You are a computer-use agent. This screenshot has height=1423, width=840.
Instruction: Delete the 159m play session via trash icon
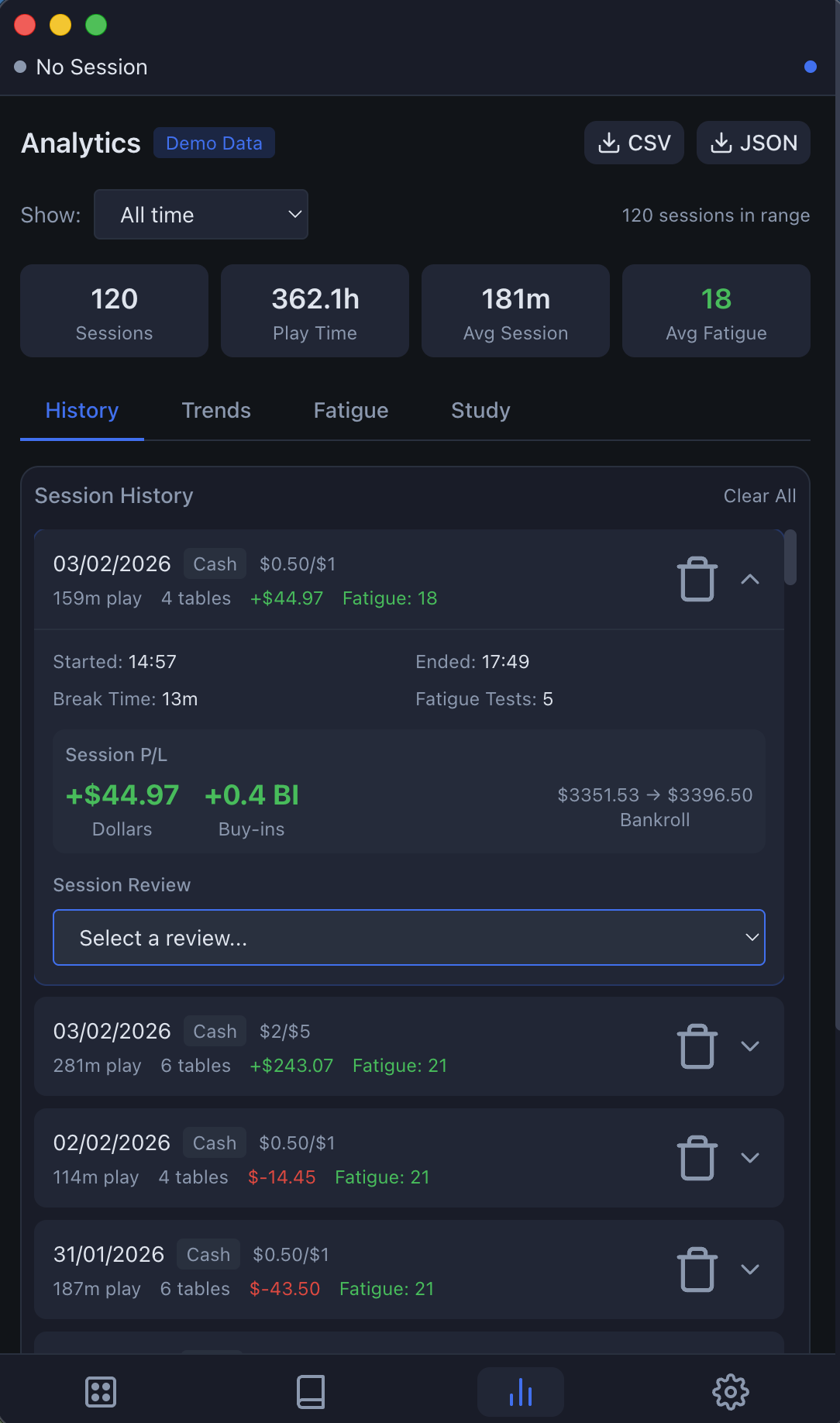(x=697, y=580)
